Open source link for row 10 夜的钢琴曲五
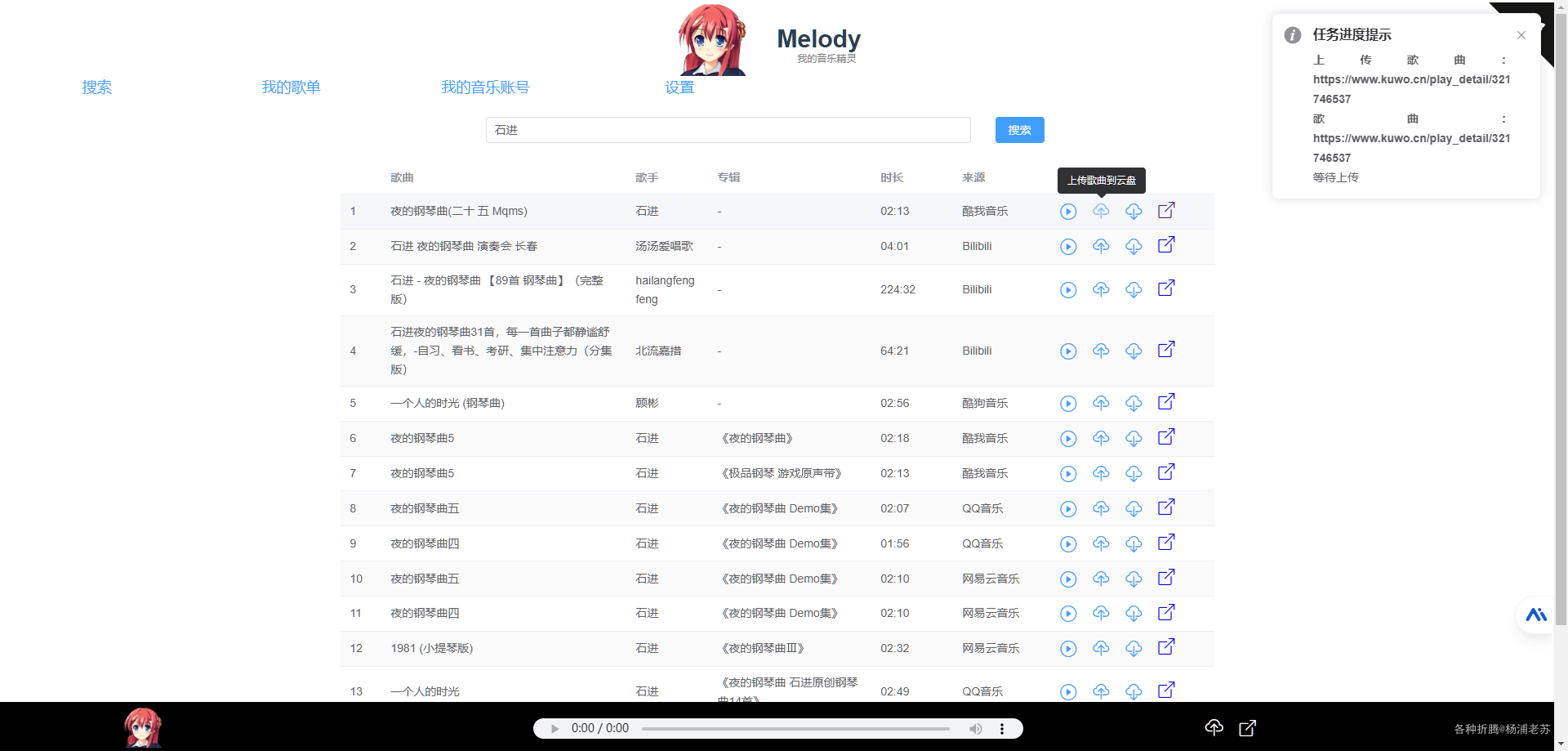1568x751 pixels. 1166,578
